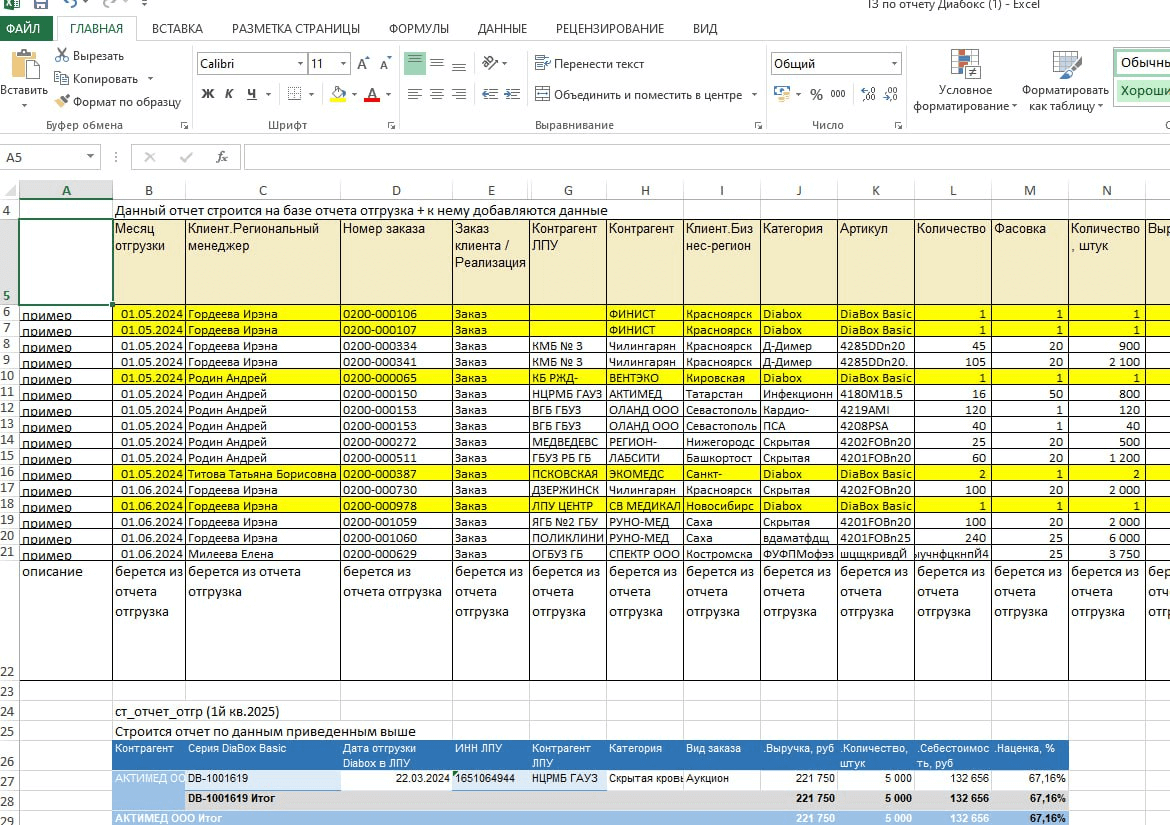Screen dimensions: 1170x825
Task: Decrease decimal places
Action: pyautogui.click(x=890, y=94)
